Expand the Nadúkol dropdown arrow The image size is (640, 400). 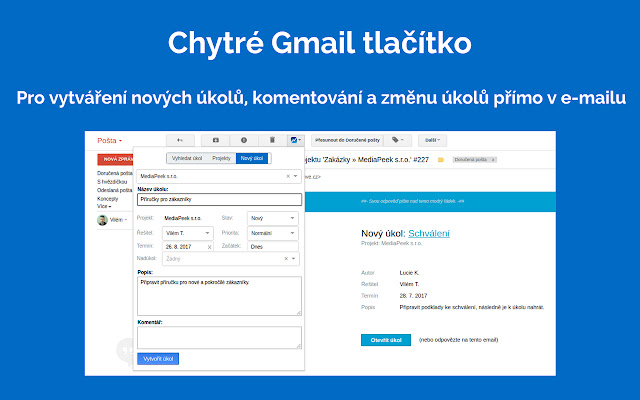tap(293, 259)
